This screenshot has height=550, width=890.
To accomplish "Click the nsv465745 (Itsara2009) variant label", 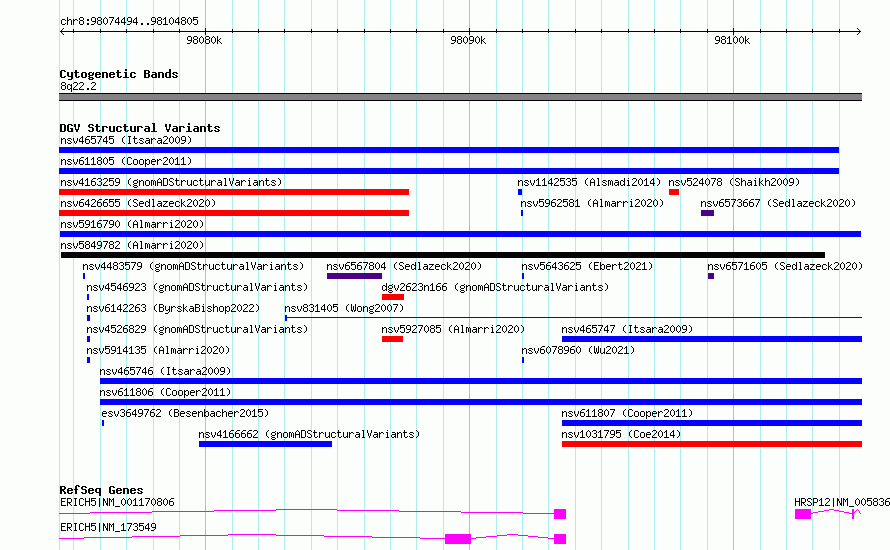I will click(x=126, y=140).
